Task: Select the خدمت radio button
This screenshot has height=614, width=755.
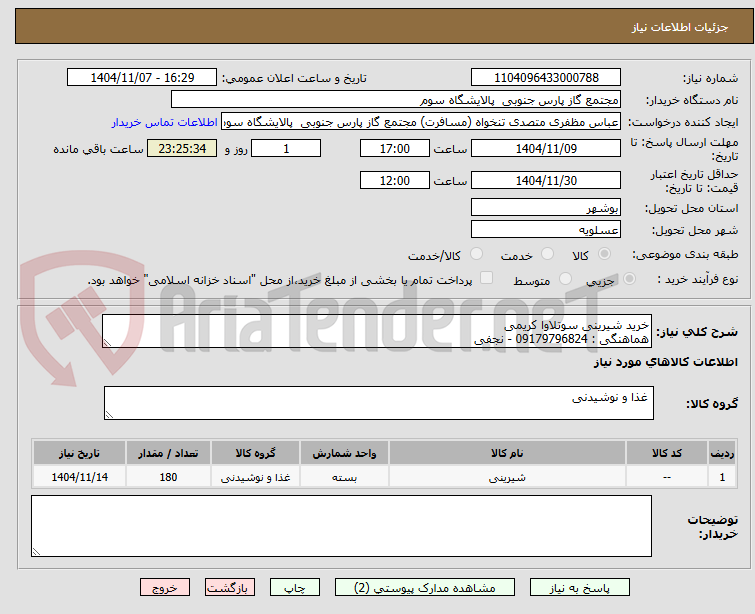Action: 547,254
